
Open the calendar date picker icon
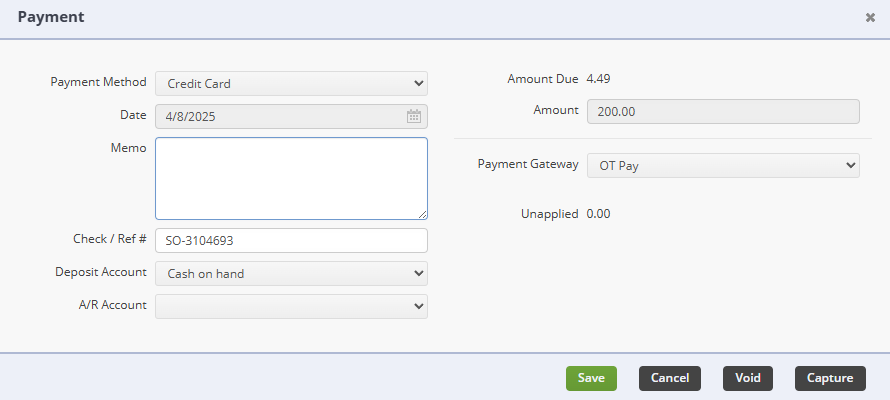[x=414, y=116]
